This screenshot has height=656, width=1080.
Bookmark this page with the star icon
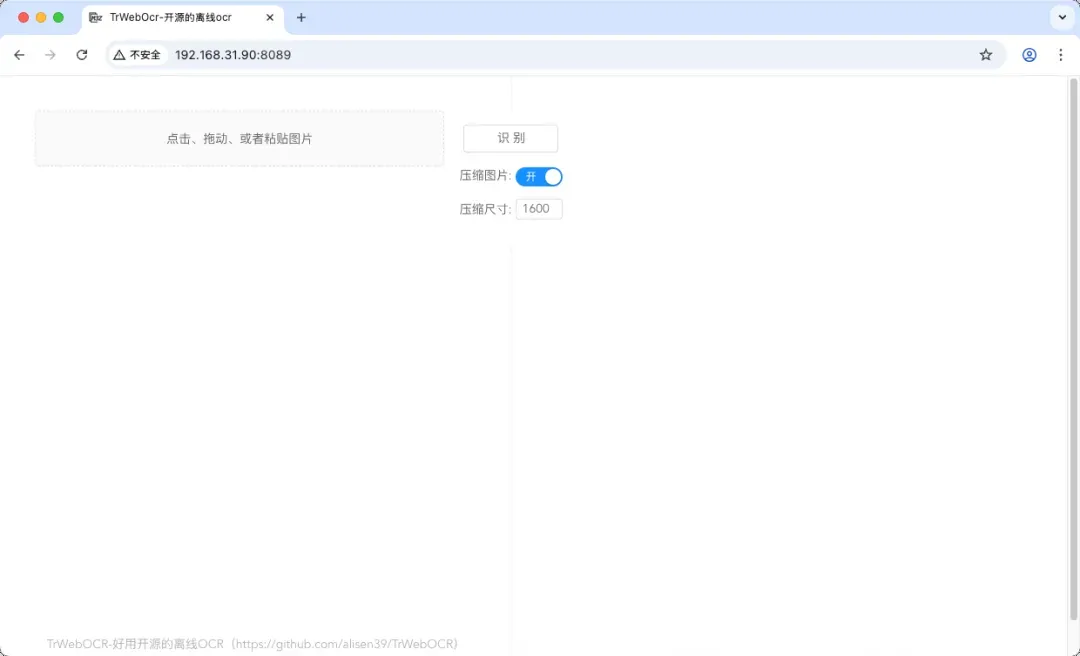(x=986, y=55)
